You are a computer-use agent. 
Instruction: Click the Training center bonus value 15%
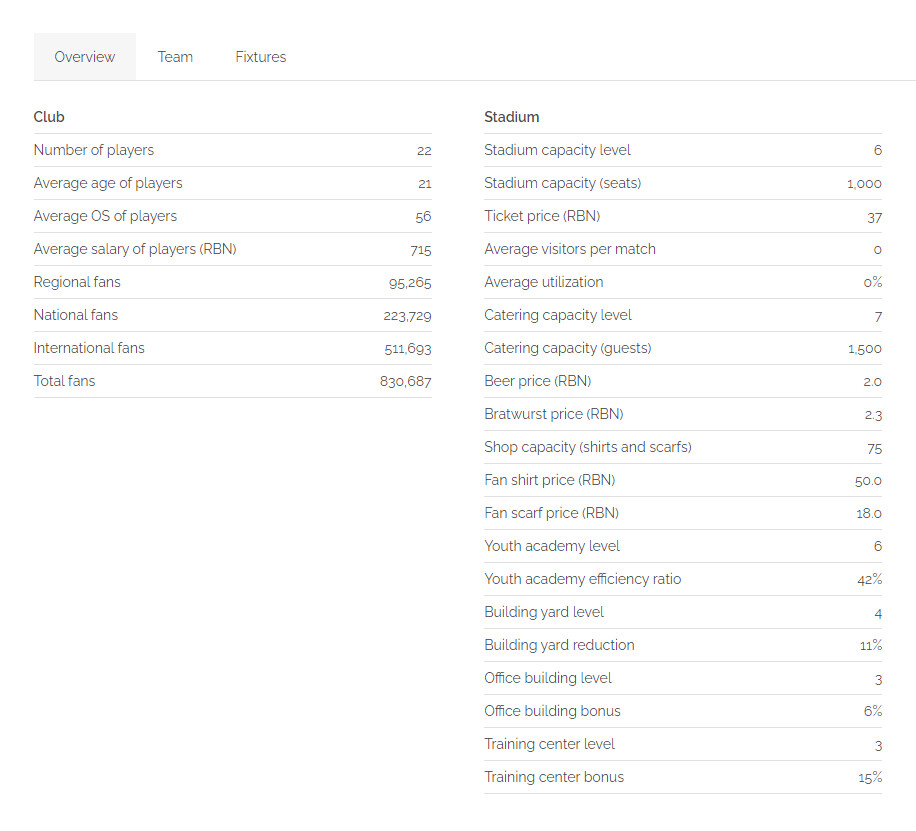[x=870, y=778]
